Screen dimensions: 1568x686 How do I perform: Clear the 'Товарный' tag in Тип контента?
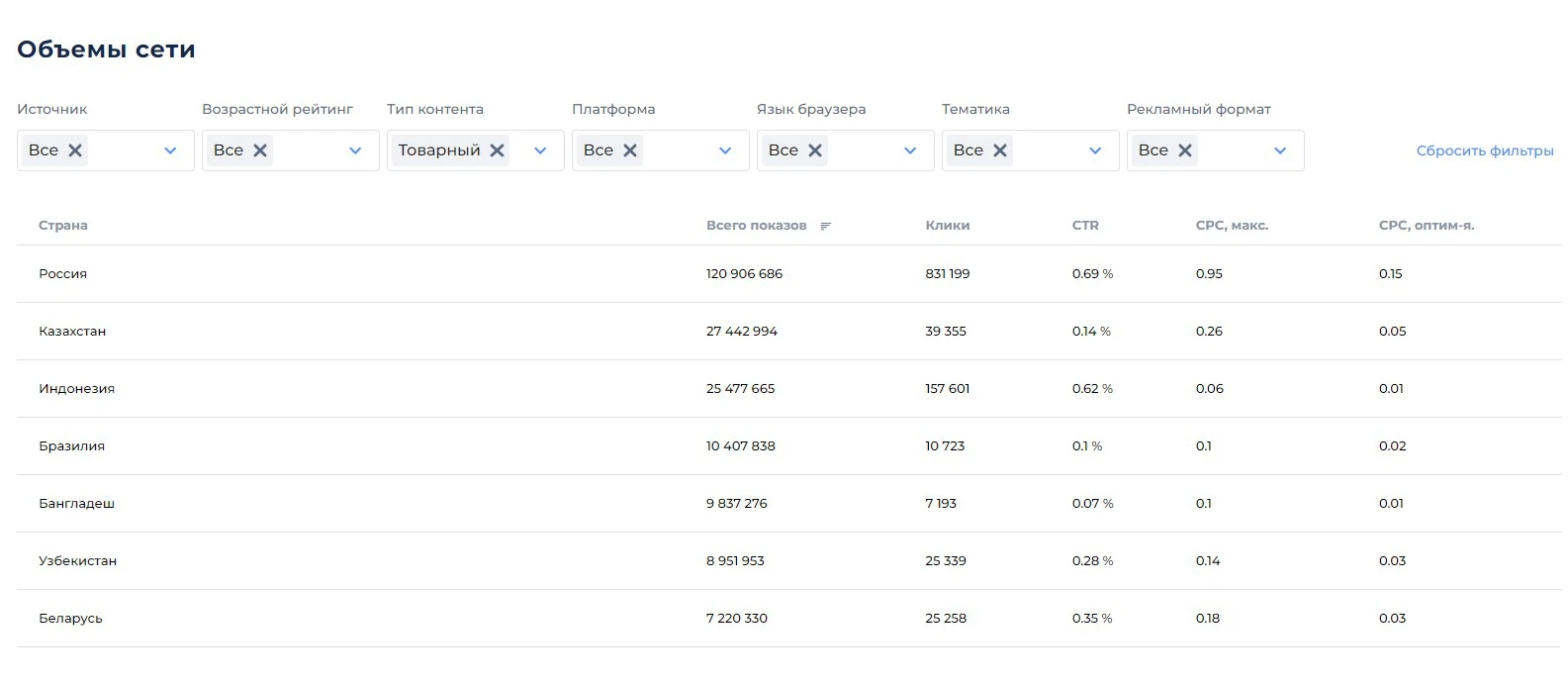tap(497, 150)
